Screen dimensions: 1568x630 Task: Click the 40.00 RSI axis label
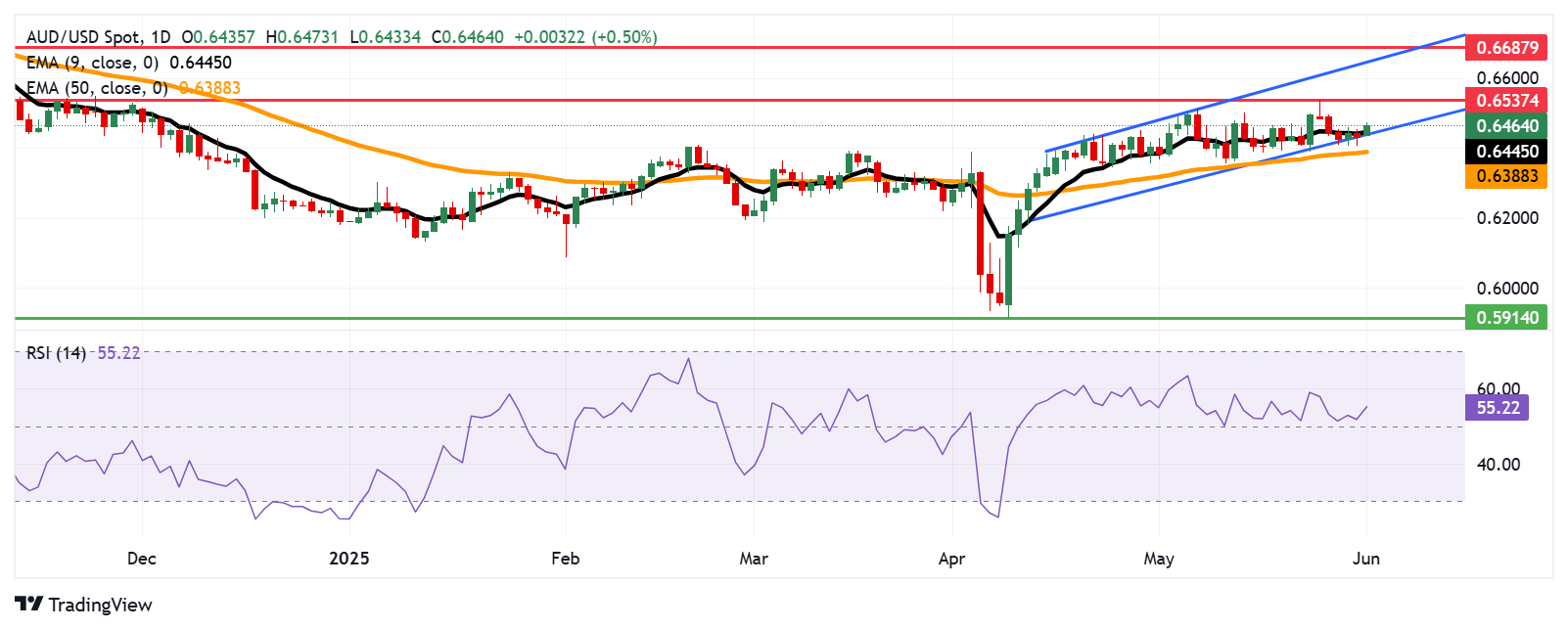click(x=1498, y=465)
